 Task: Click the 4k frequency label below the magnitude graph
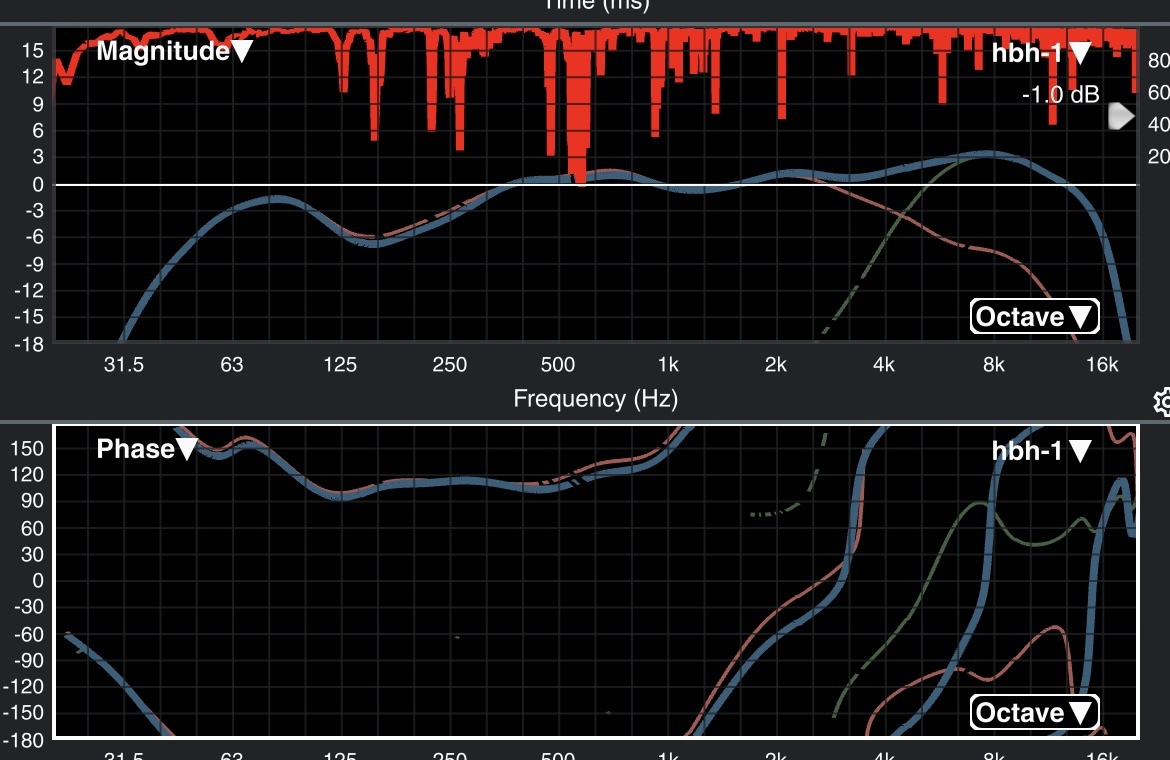[x=883, y=364]
